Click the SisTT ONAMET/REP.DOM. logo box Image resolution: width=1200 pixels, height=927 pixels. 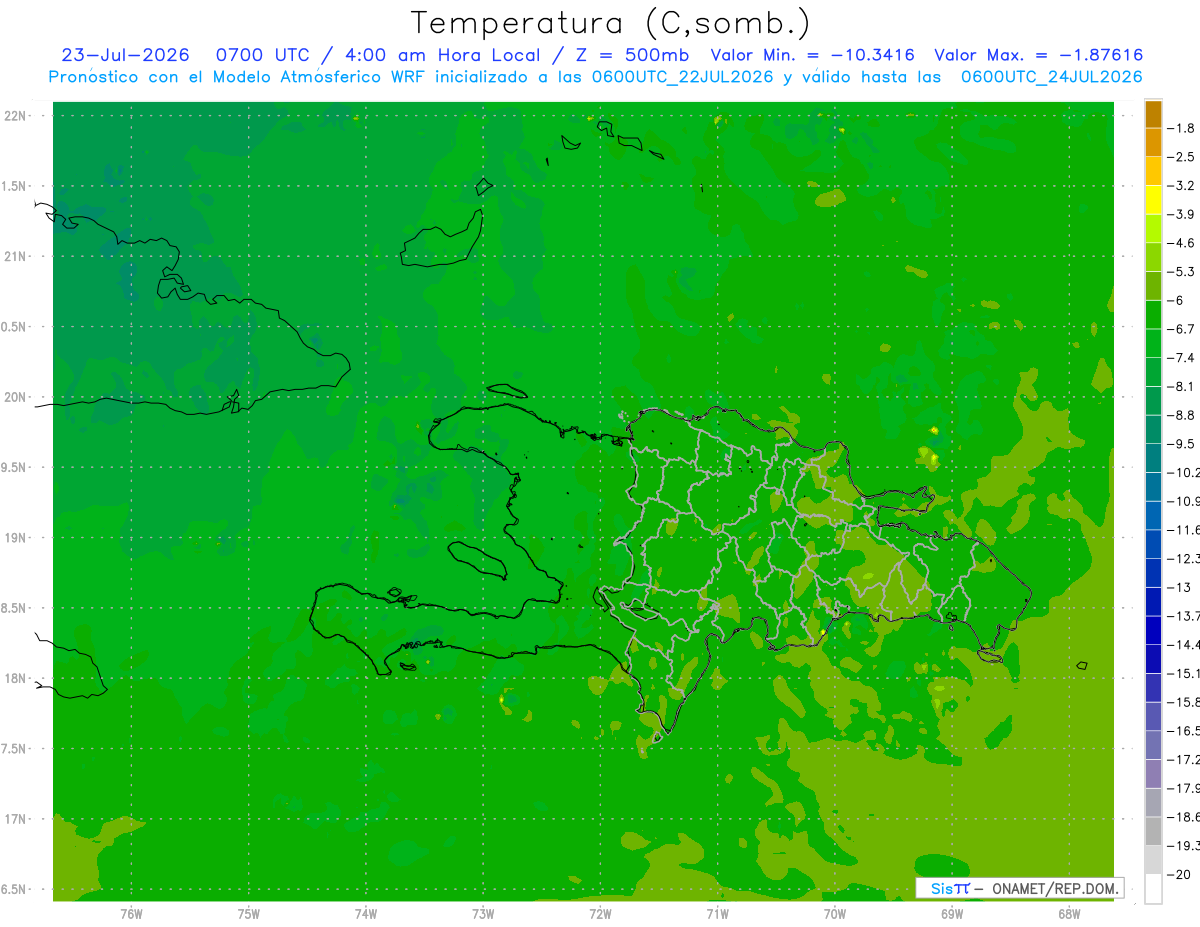click(x=1020, y=888)
